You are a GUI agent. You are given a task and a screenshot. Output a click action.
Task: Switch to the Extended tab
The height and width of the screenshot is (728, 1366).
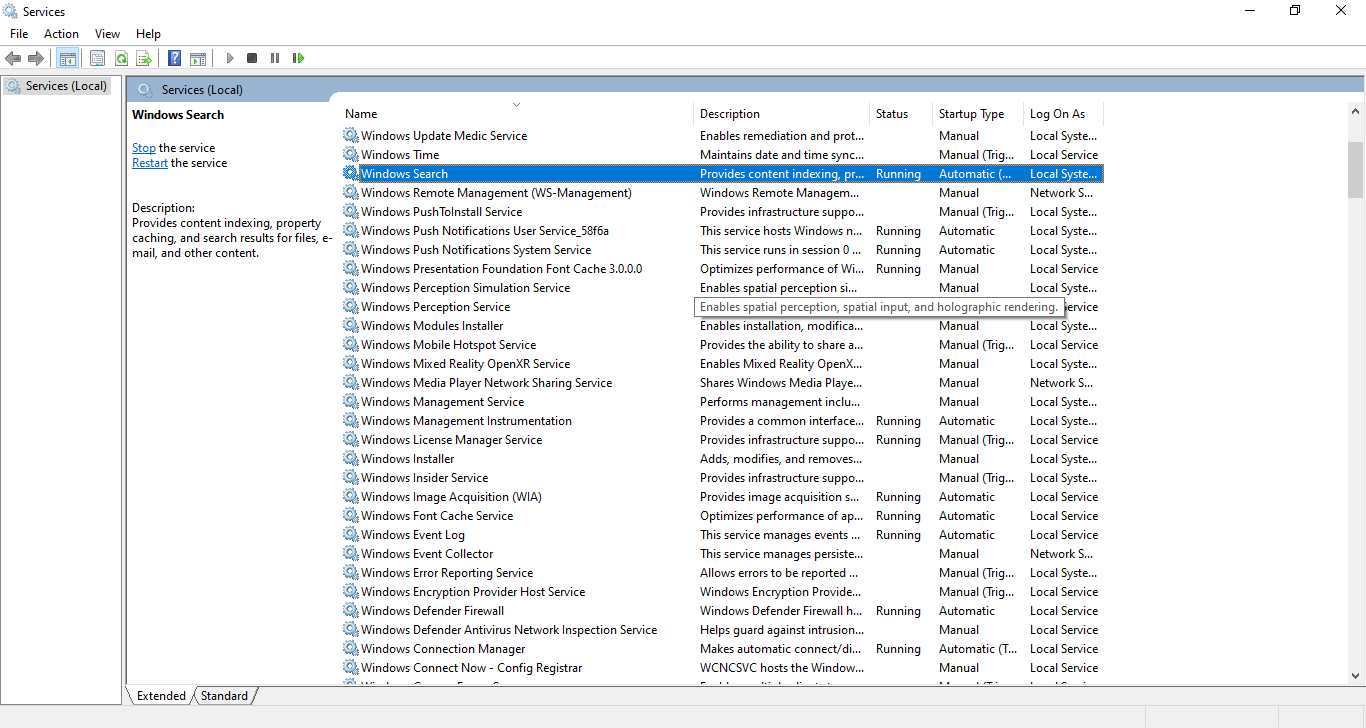pyautogui.click(x=161, y=696)
